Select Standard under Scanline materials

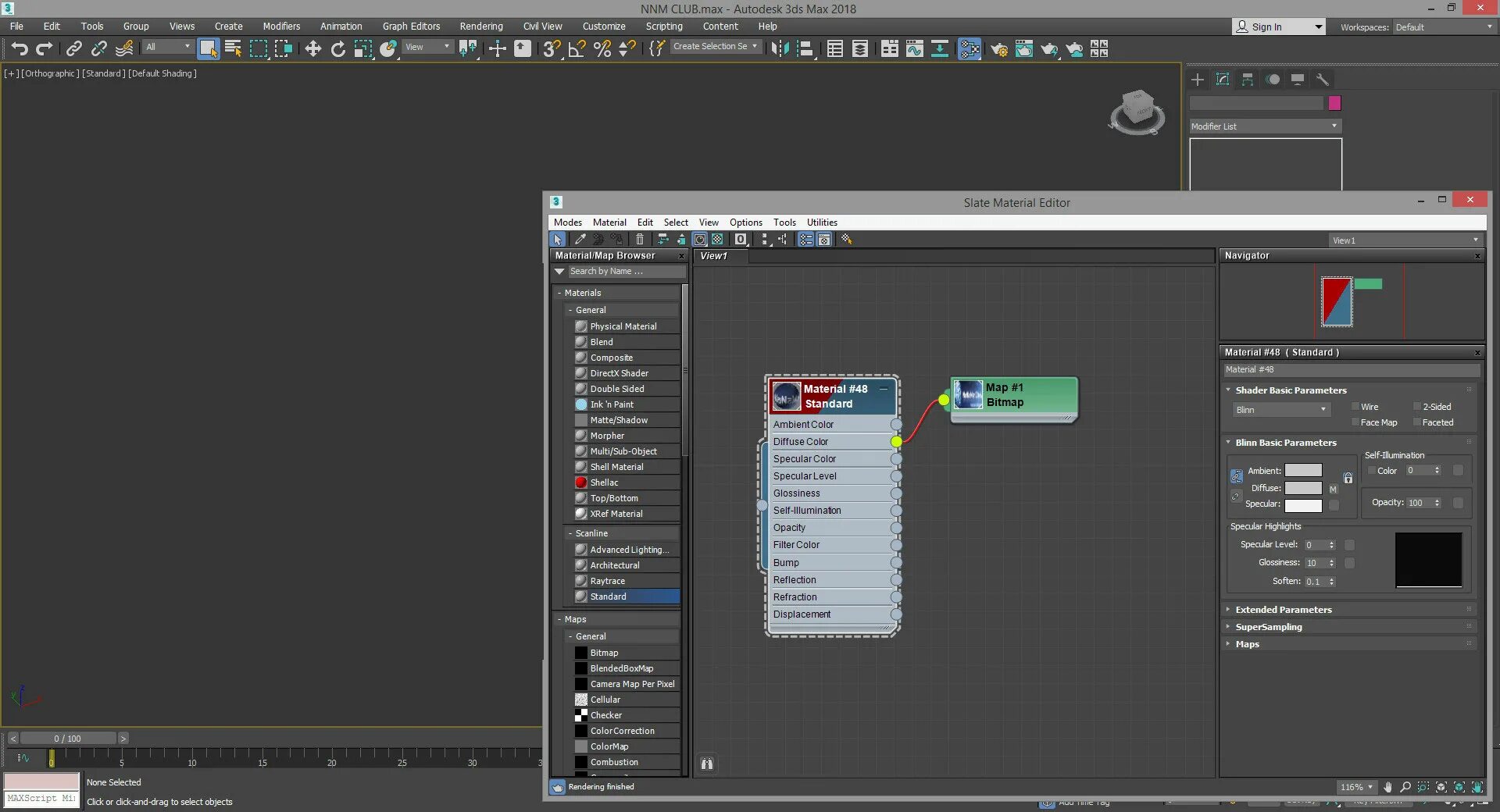tap(607, 597)
